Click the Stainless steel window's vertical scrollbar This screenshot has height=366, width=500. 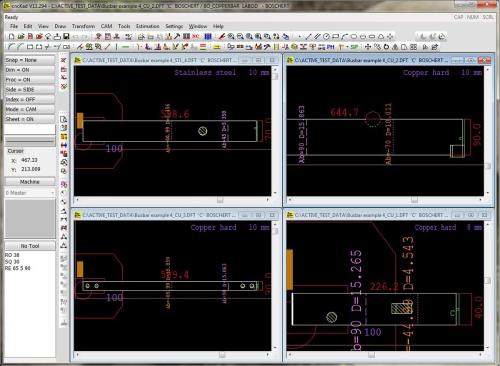pos(275,131)
